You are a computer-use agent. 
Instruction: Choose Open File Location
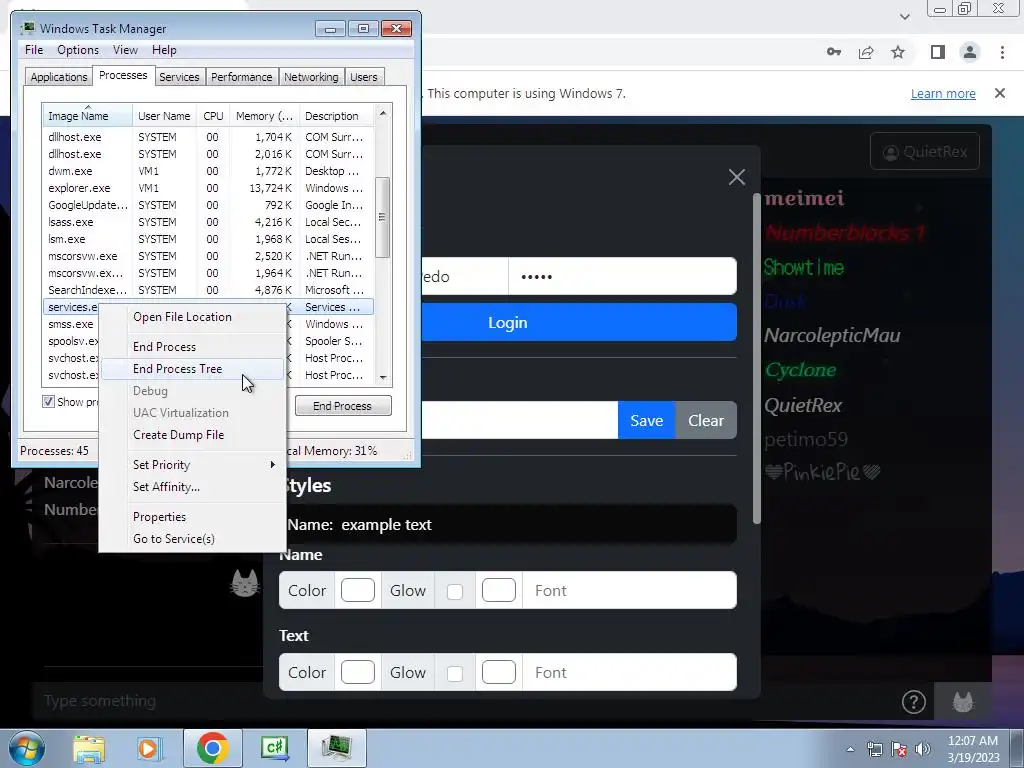[193, 317]
